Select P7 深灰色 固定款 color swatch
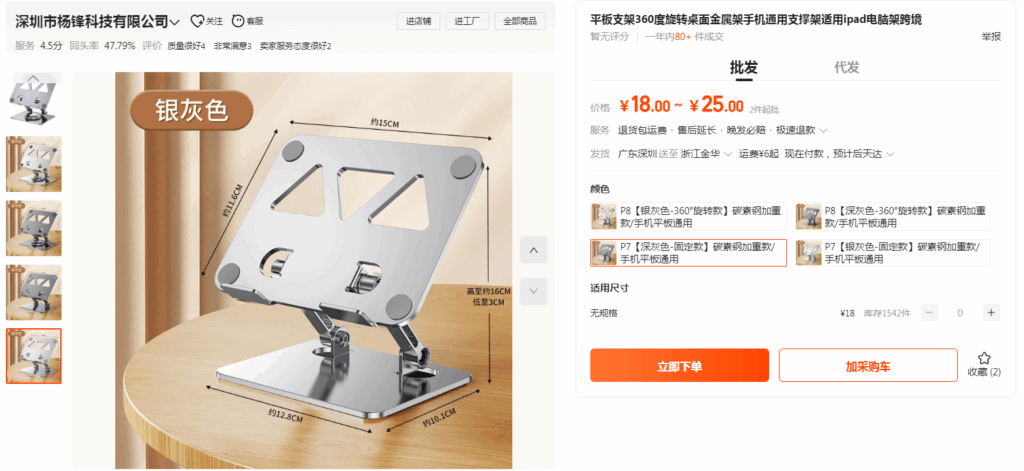The height and width of the screenshot is (471, 1024). point(603,253)
